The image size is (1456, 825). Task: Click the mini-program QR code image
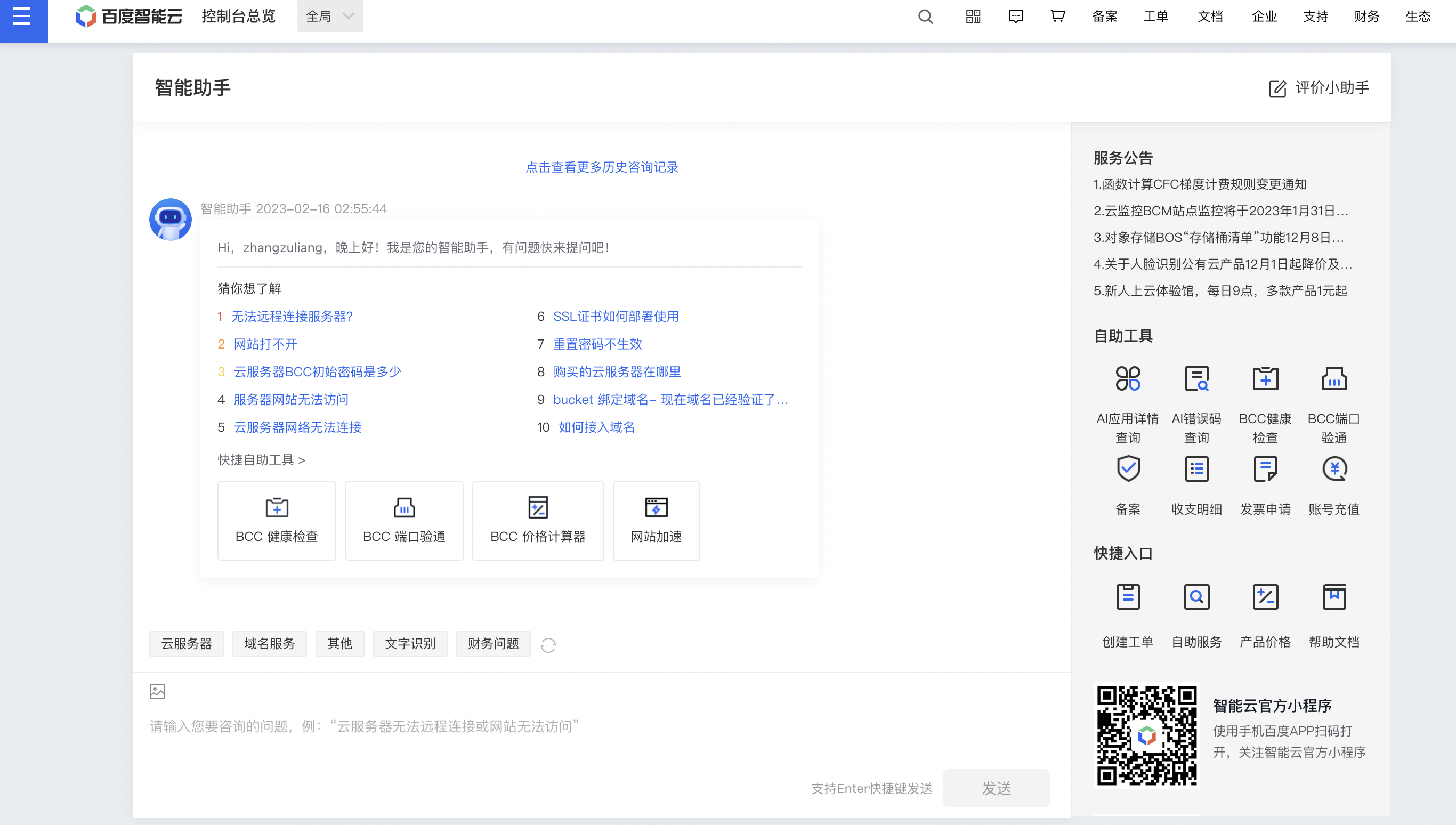pos(1146,735)
